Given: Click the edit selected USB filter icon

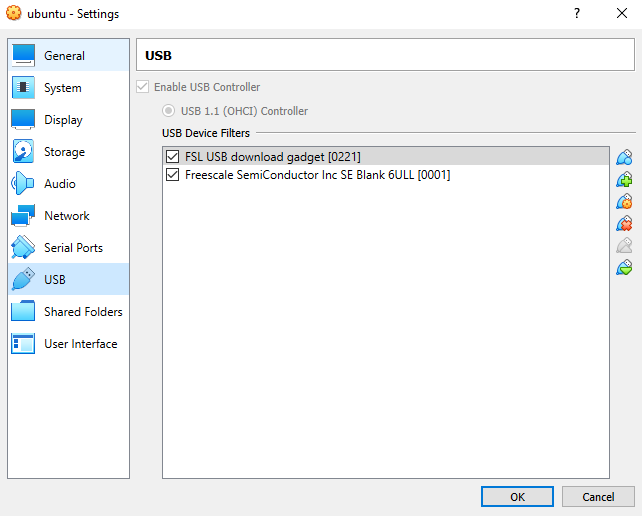Looking at the screenshot, I should (x=625, y=201).
